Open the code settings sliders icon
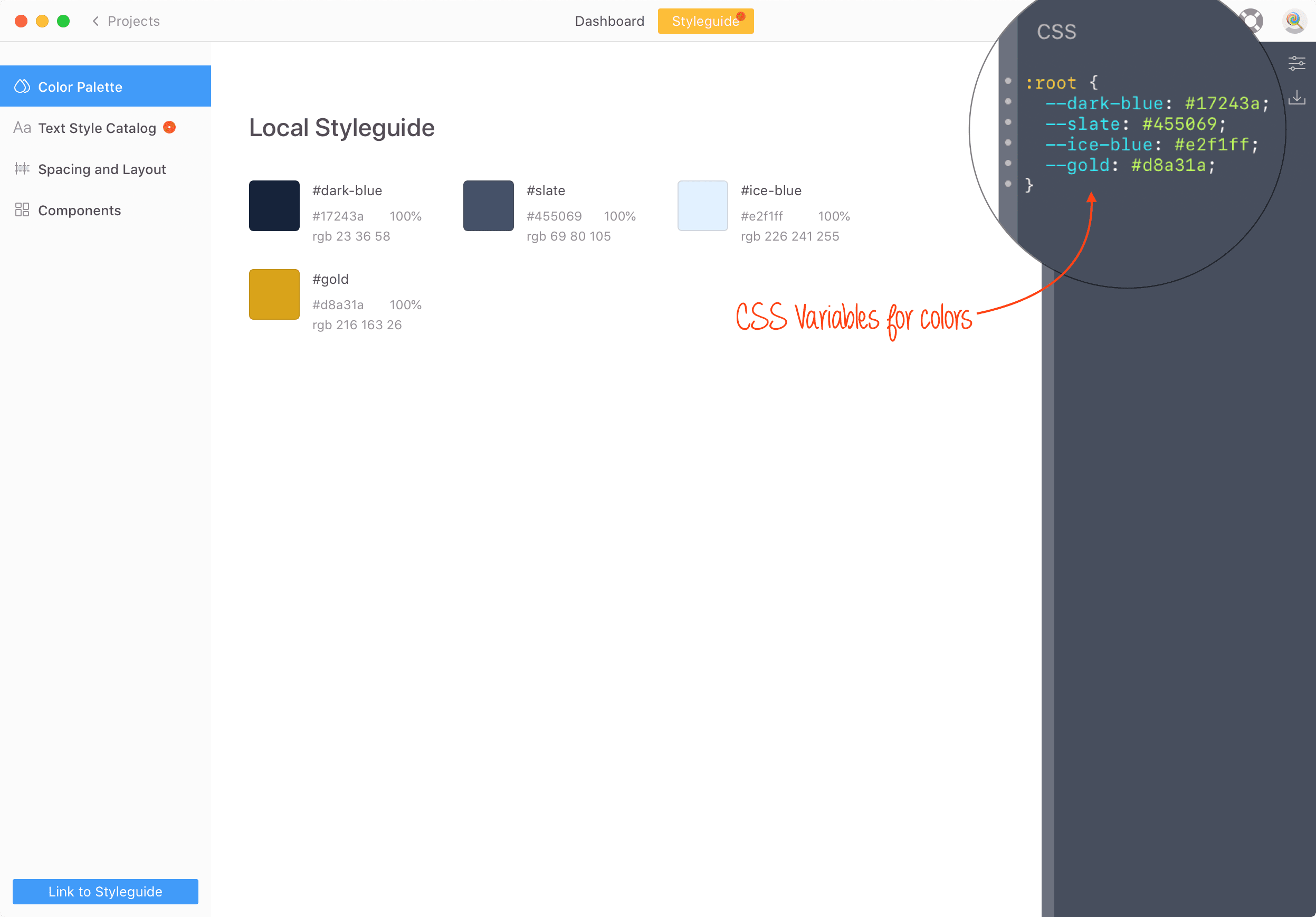 (x=1296, y=63)
